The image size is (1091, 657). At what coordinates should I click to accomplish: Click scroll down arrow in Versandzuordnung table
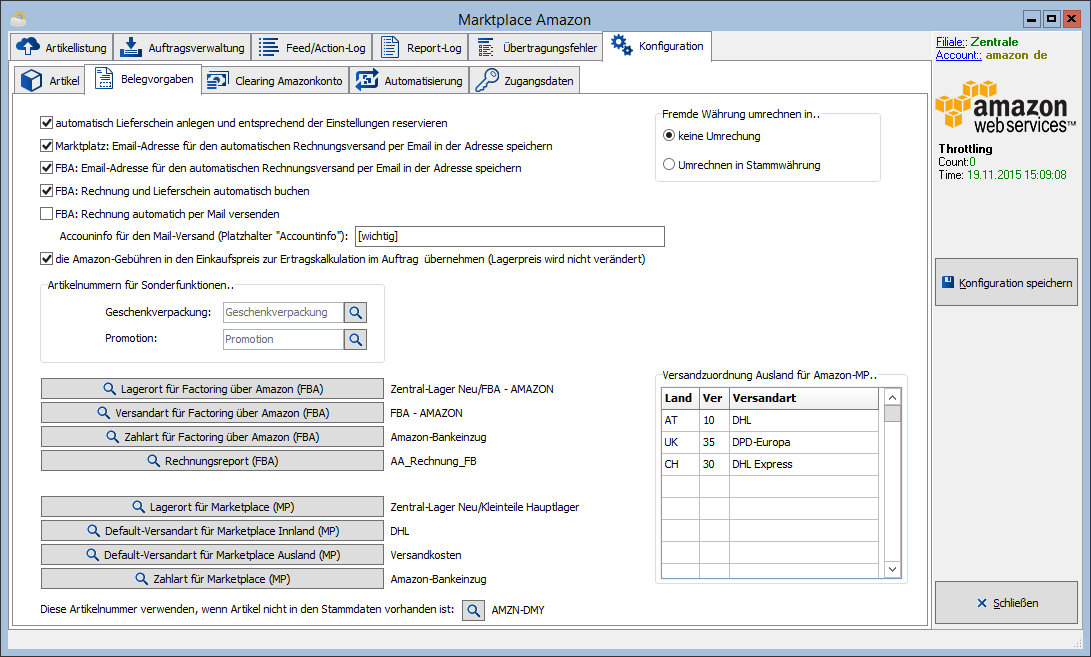[x=892, y=569]
